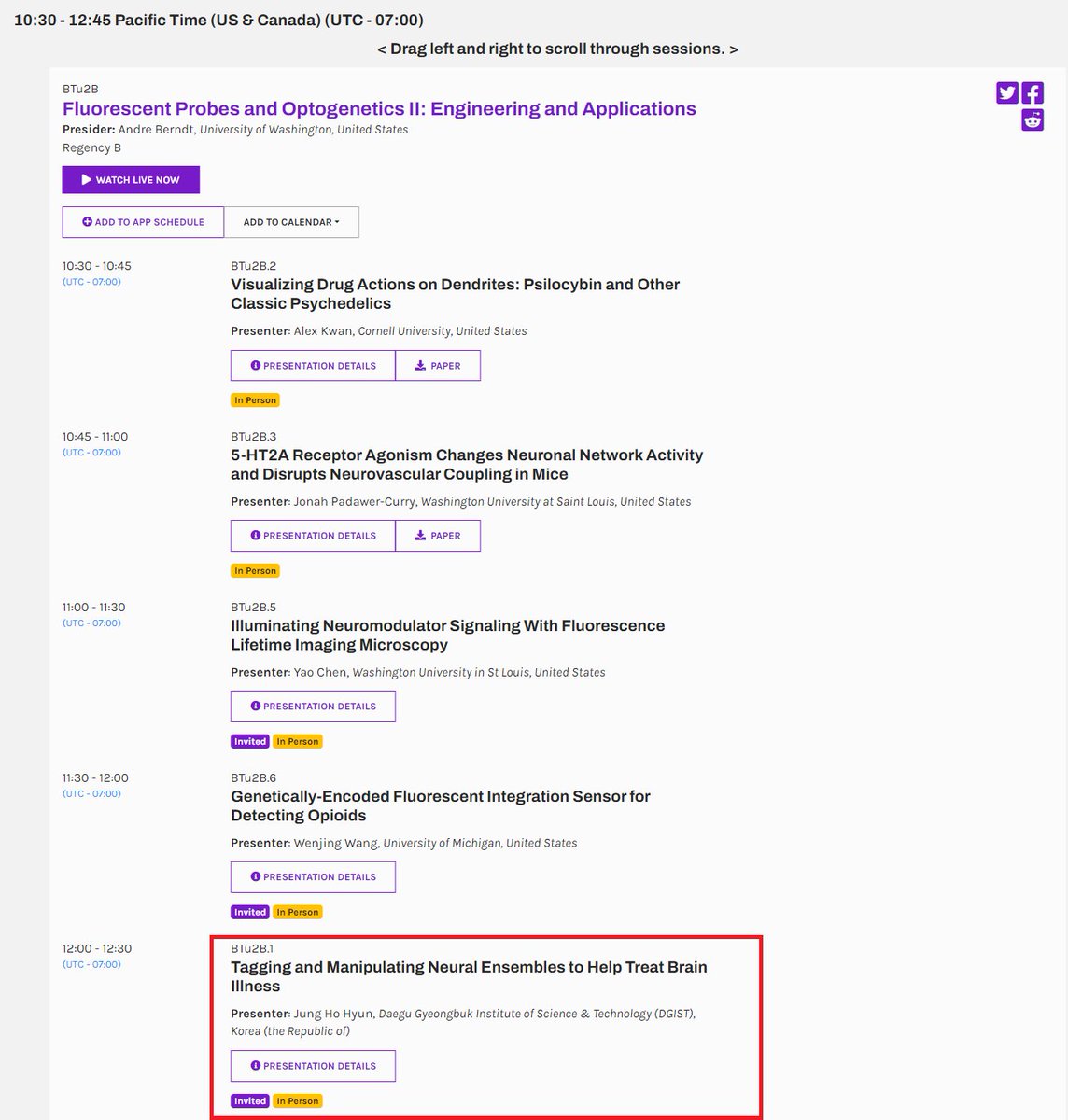Click In Person tag under BTu2B.1
The width and height of the screenshot is (1068, 1120).
click(298, 1101)
